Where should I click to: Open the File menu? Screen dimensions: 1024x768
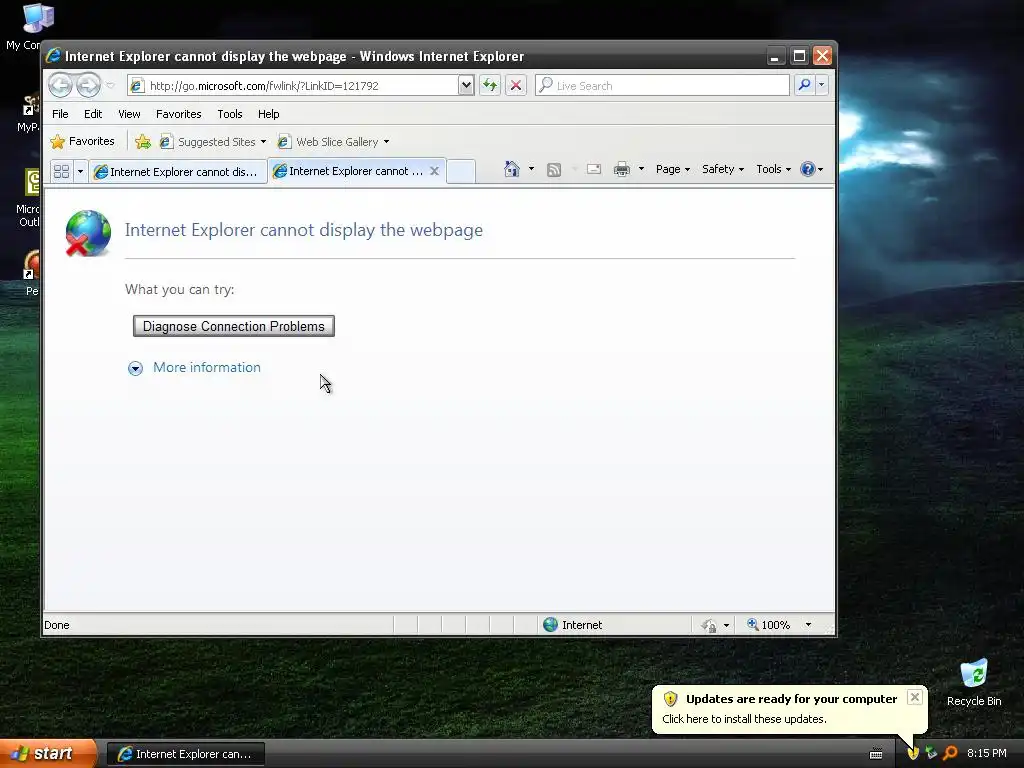click(x=60, y=114)
